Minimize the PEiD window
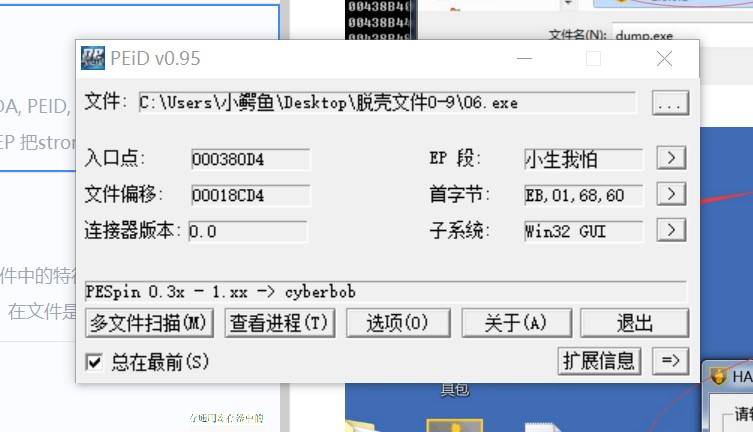The width and height of the screenshot is (753, 432). pyautogui.click(x=524, y=59)
